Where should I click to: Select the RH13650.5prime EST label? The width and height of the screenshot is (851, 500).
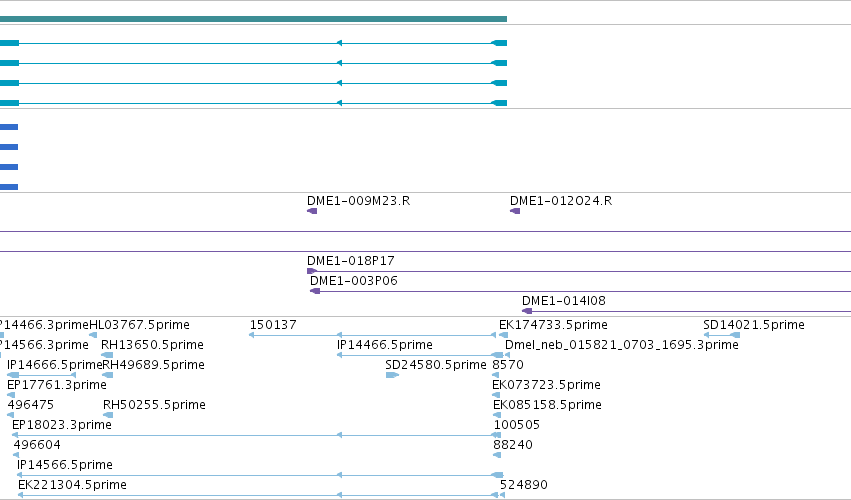coord(152,345)
